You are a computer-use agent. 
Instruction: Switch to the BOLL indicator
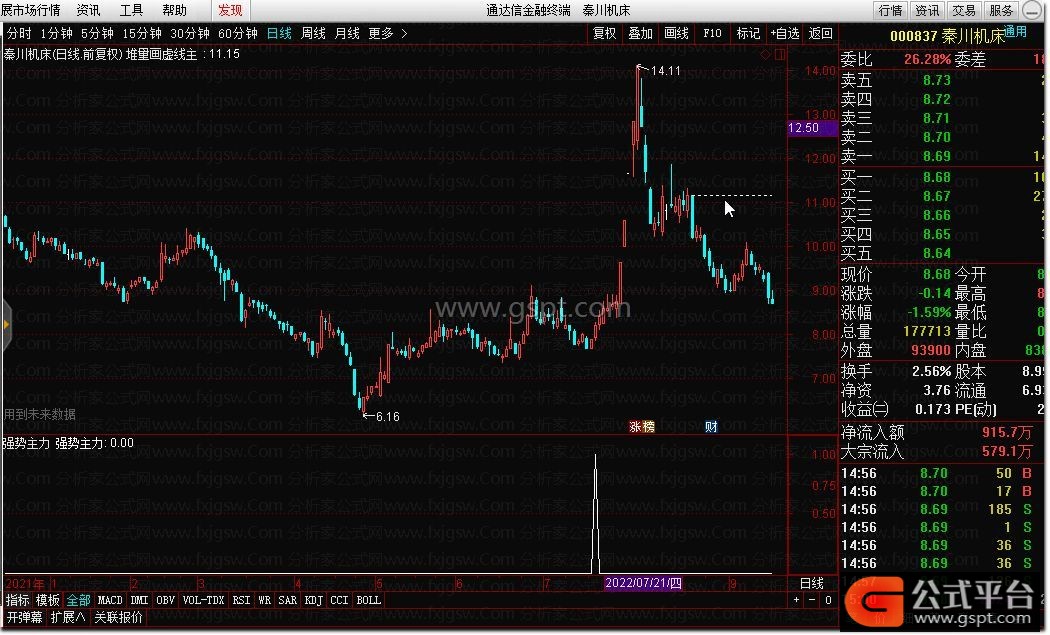pyautogui.click(x=368, y=601)
